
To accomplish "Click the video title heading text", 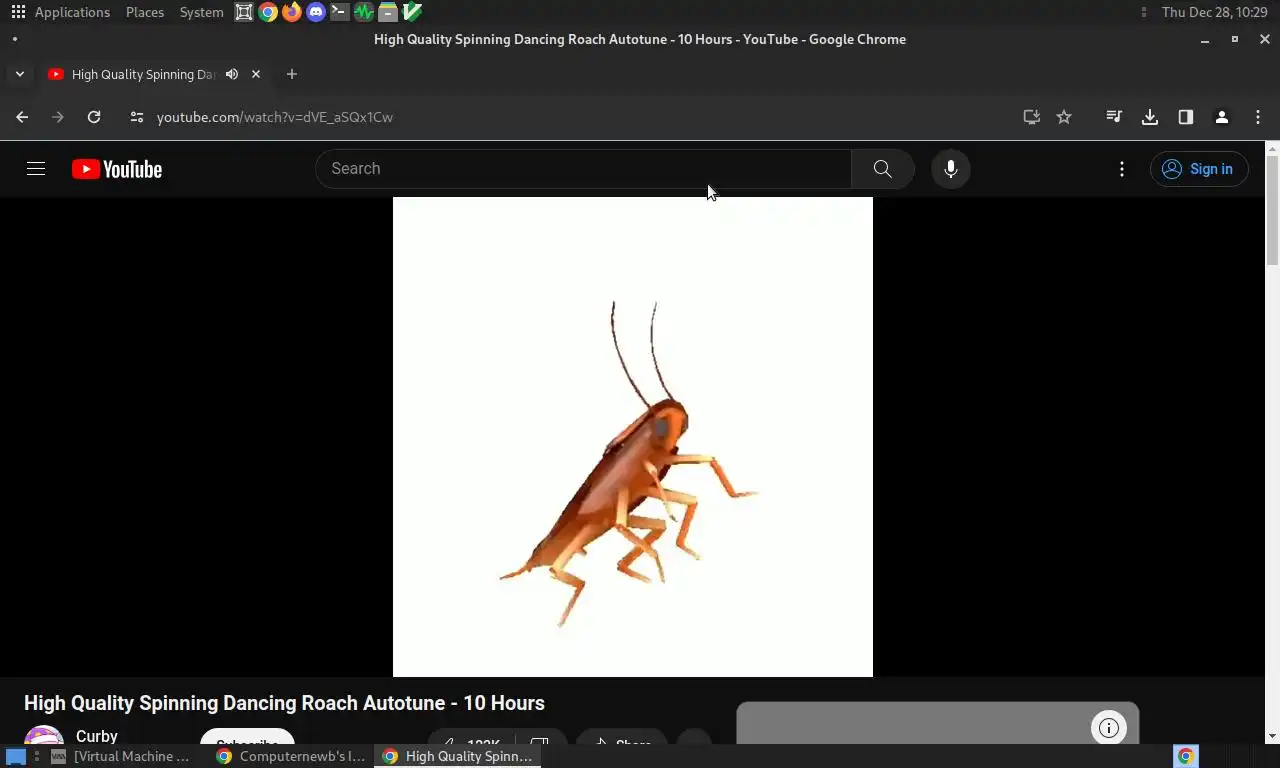I will pos(284,703).
